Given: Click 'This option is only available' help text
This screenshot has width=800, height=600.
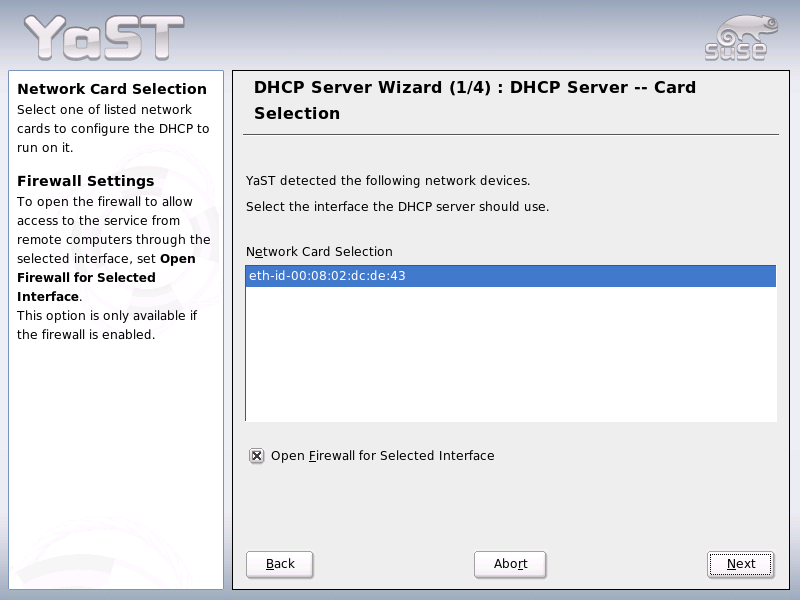Looking at the screenshot, I should coord(107,325).
